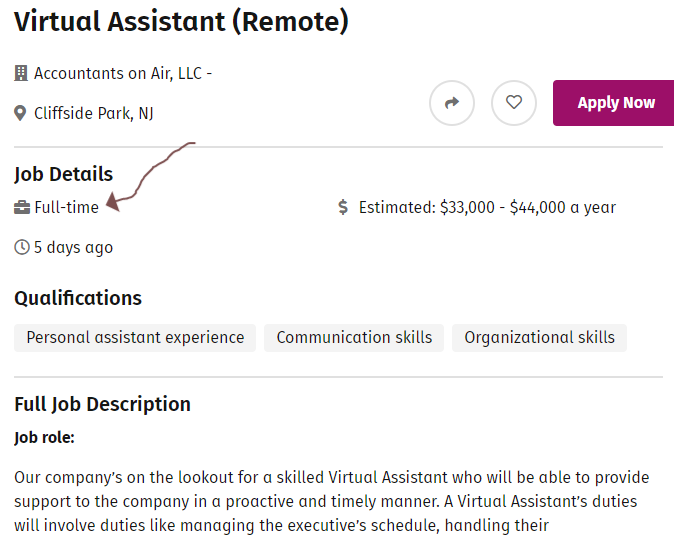Image resolution: width=674 pixels, height=535 pixels.
Task: Click the Full-time job type label
Action: [66, 208]
